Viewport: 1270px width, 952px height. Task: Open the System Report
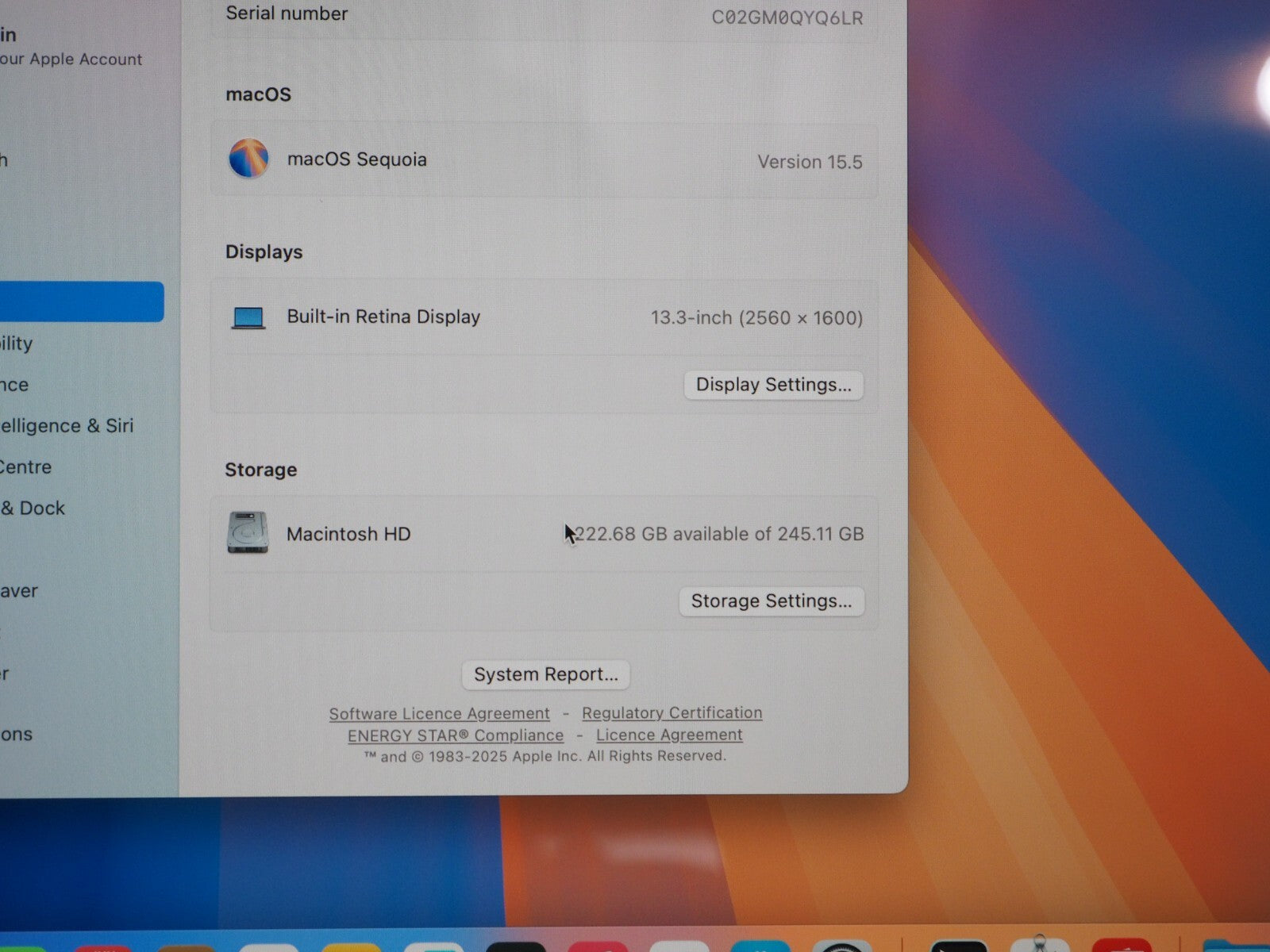click(x=545, y=674)
